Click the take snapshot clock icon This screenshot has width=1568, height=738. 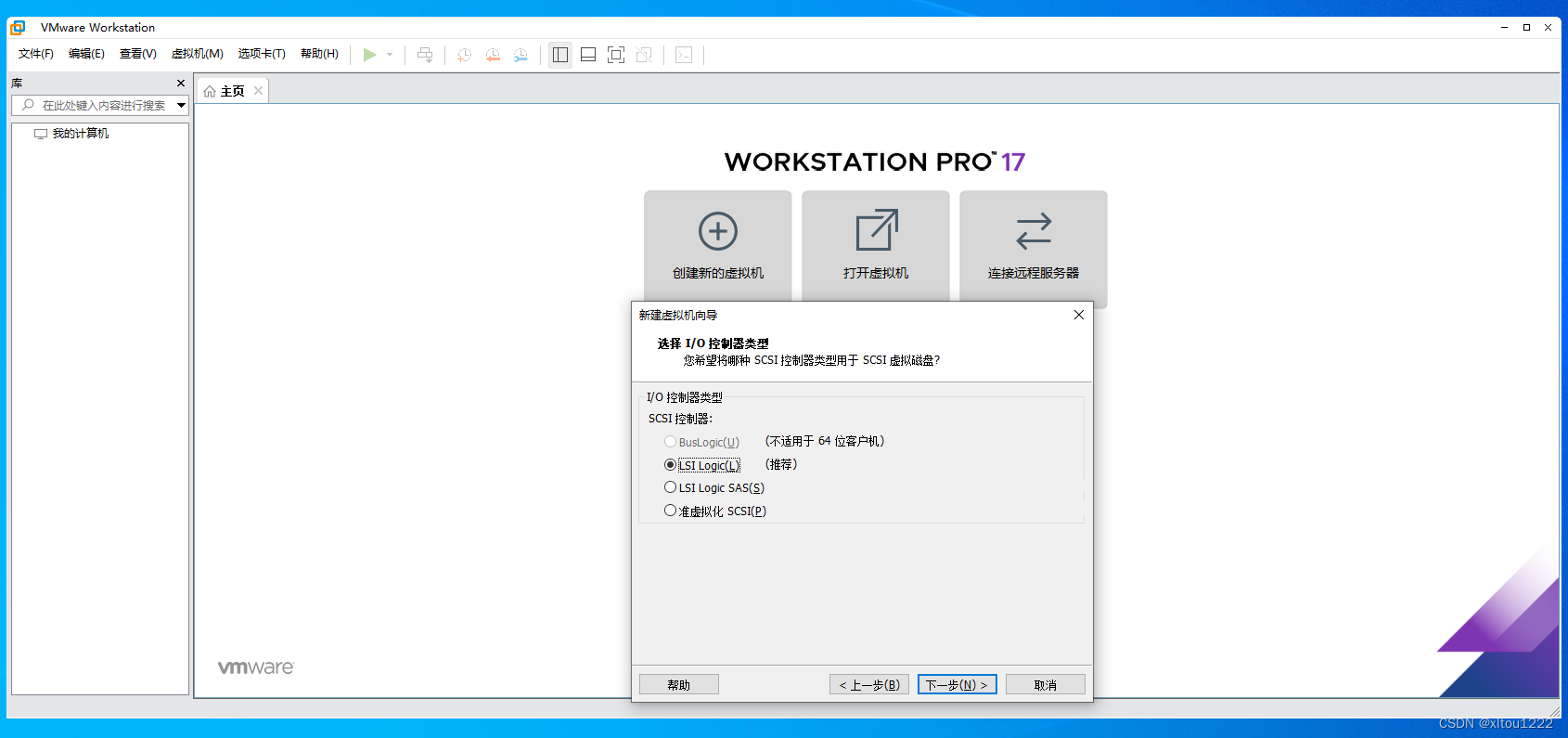coord(465,55)
